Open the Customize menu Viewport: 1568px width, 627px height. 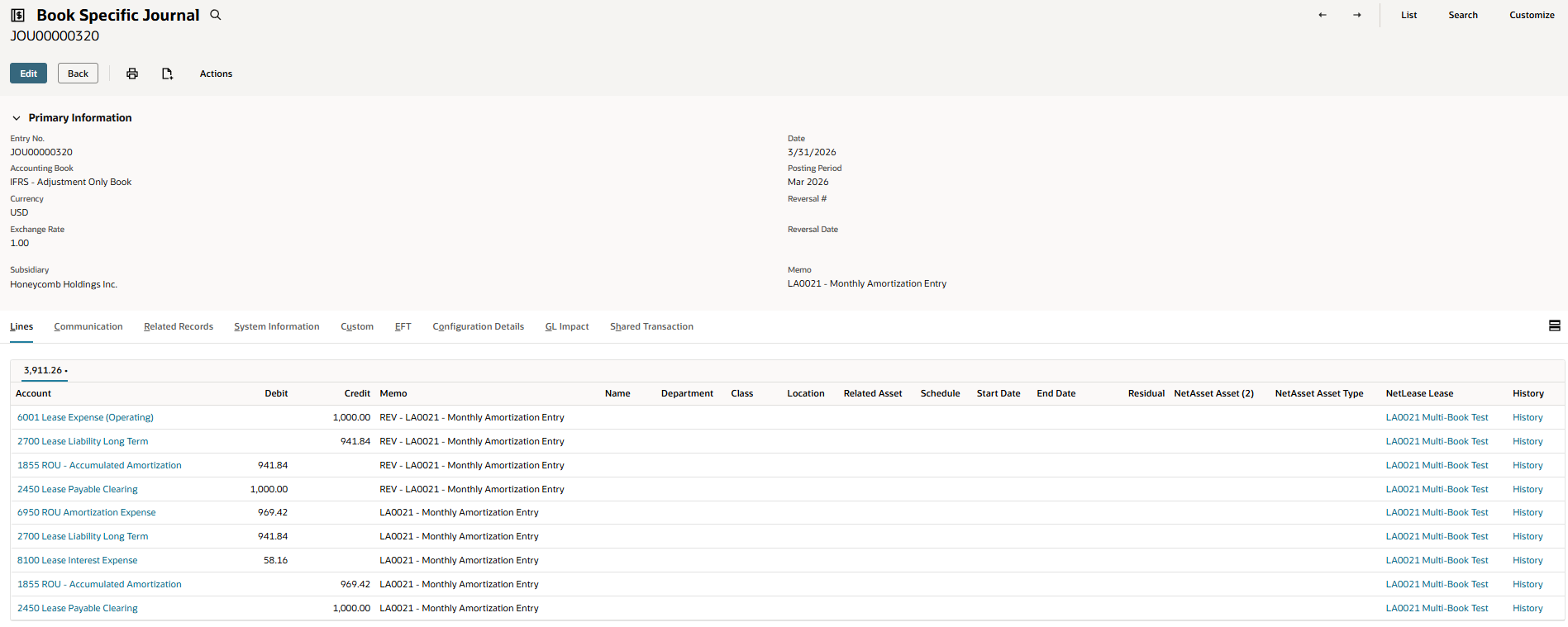(x=1532, y=15)
